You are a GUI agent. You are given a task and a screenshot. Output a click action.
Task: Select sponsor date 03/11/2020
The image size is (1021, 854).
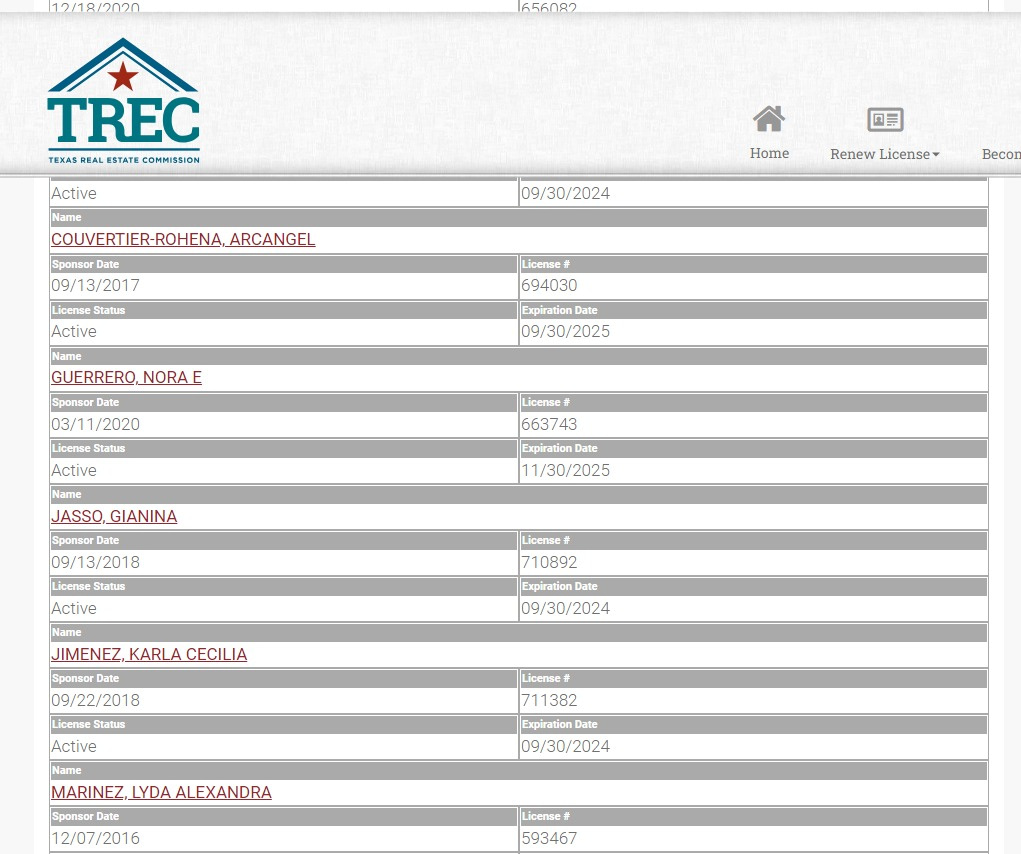(x=96, y=424)
